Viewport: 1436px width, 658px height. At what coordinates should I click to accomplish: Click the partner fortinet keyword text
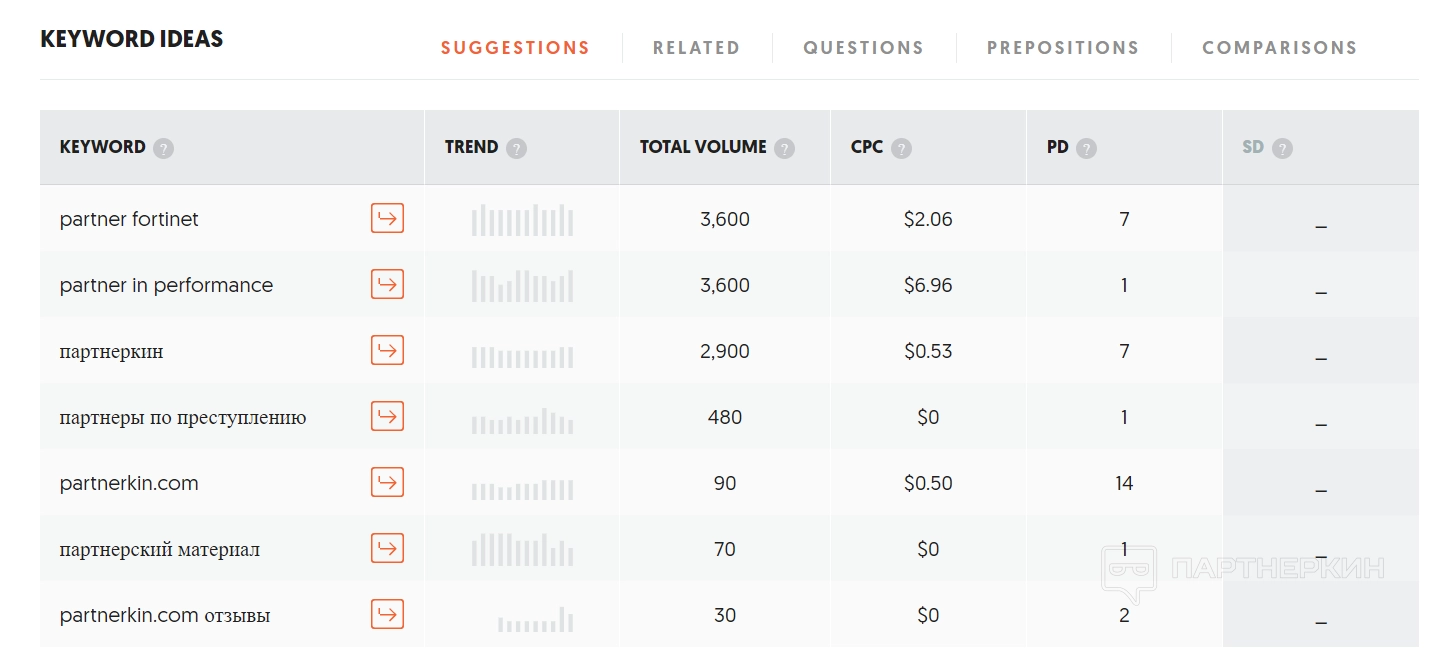point(129,219)
